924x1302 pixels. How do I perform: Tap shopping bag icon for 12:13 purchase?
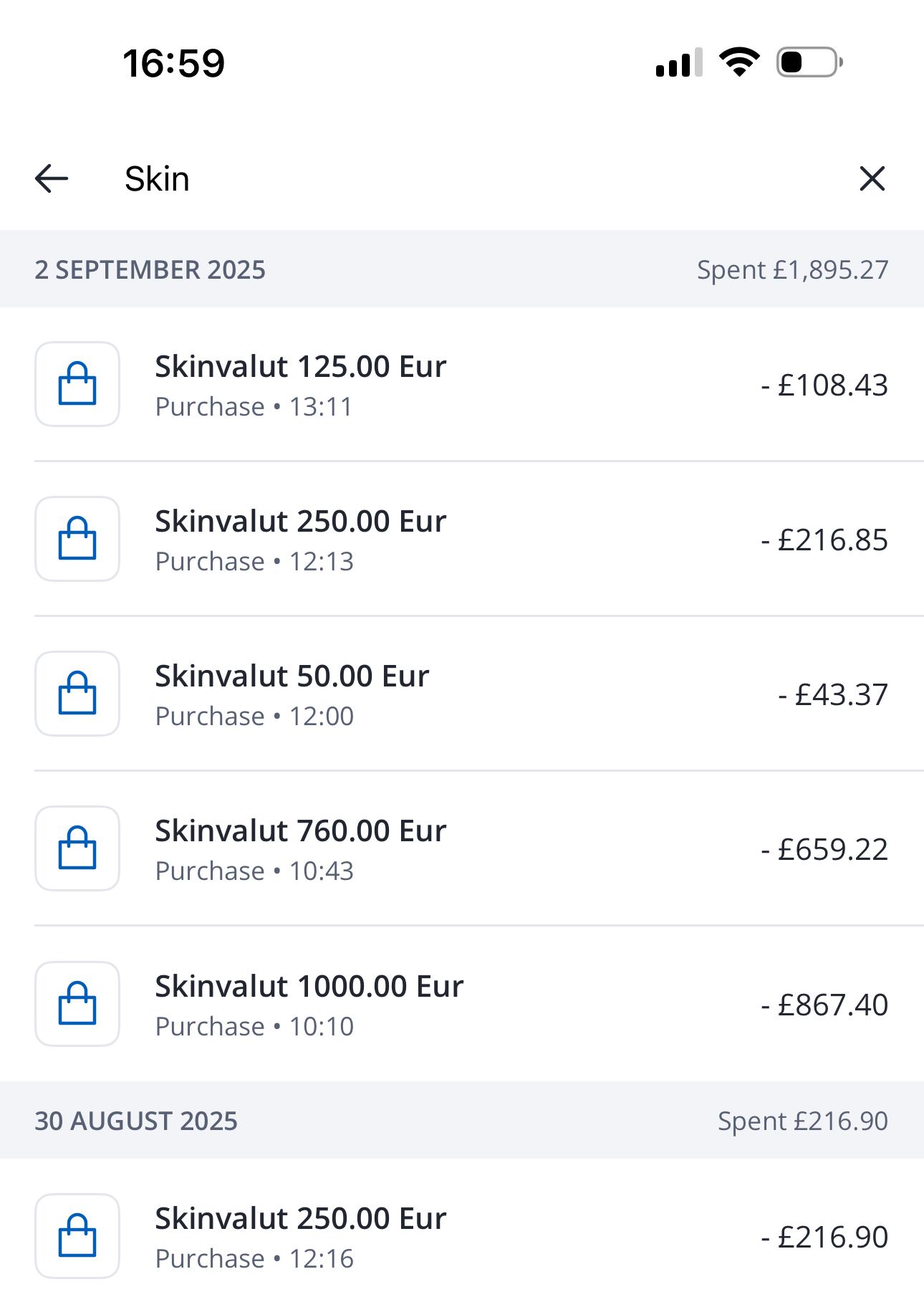(x=77, y=539)
